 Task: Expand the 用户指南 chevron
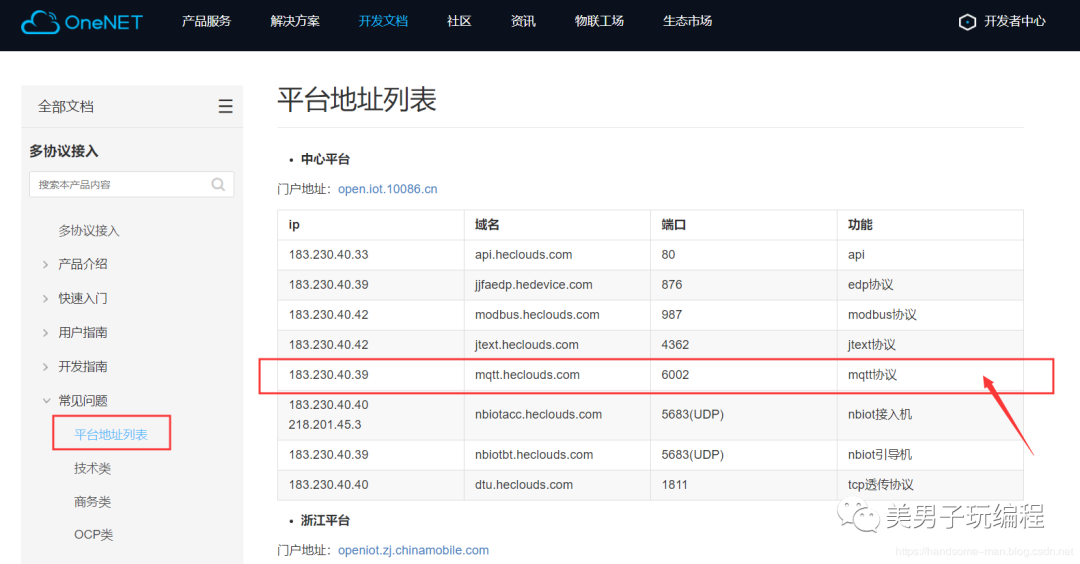tap(45, 333)
